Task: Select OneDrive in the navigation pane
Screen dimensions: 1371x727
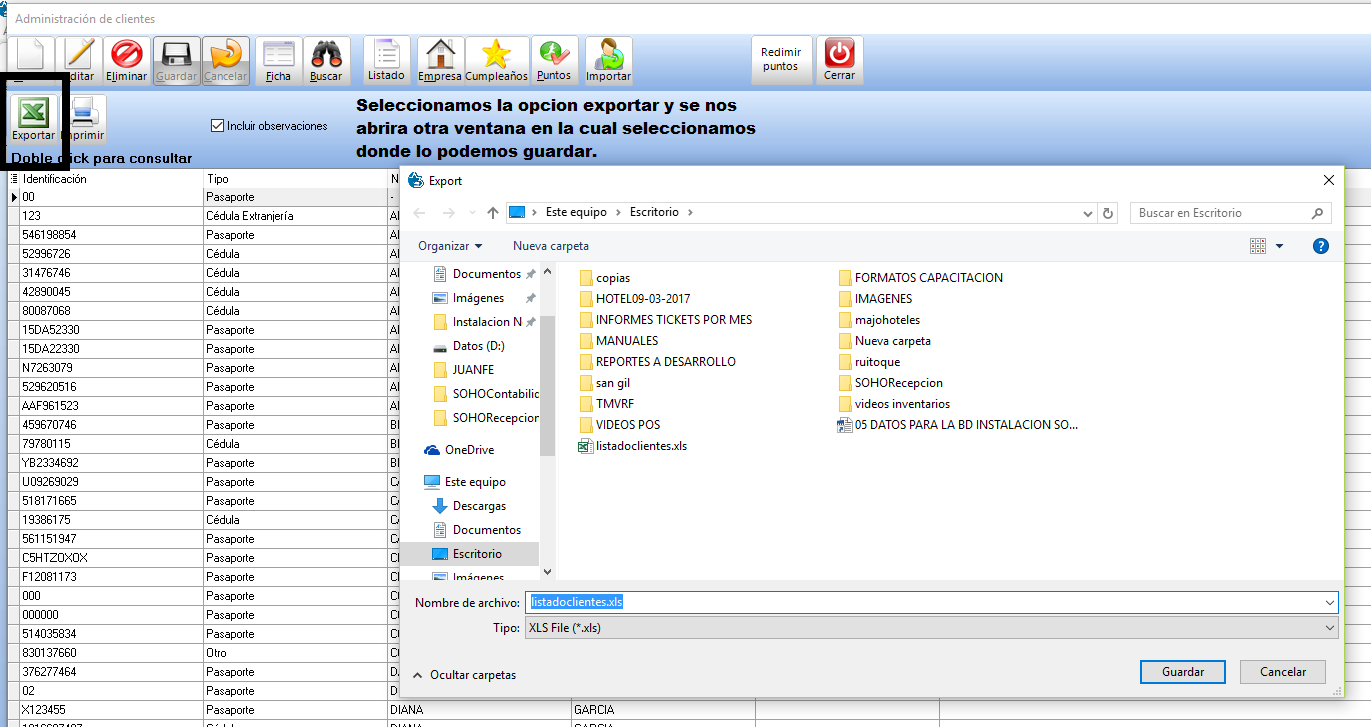Action: click(469, 450)
